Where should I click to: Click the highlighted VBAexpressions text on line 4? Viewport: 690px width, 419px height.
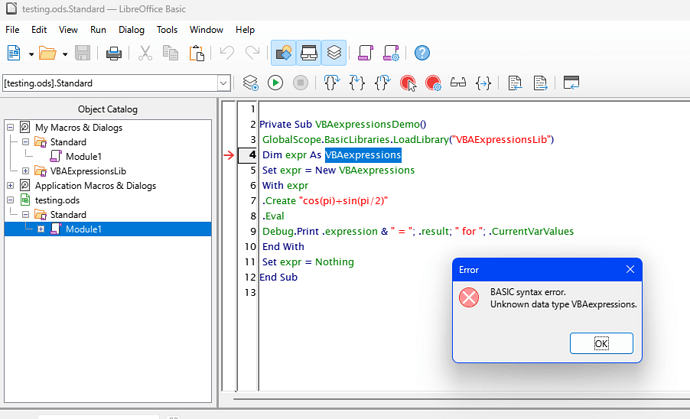[363, 155]
